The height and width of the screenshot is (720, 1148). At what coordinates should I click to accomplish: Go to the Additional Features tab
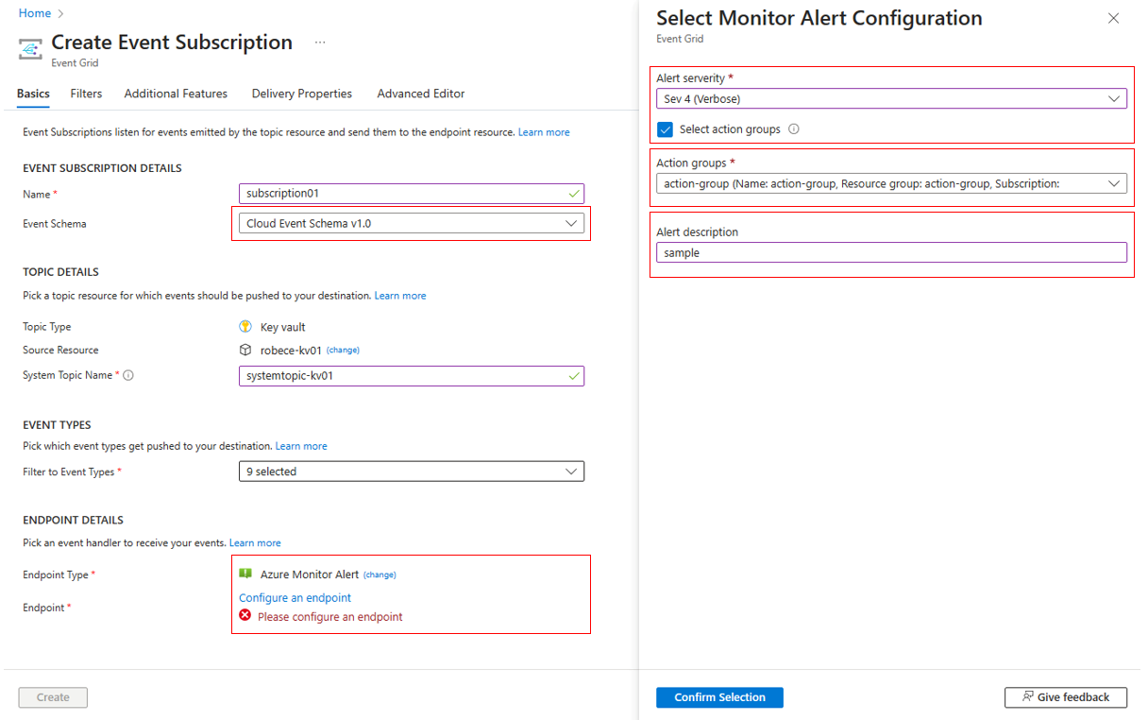pyautogui.click(x=176, y=94)
